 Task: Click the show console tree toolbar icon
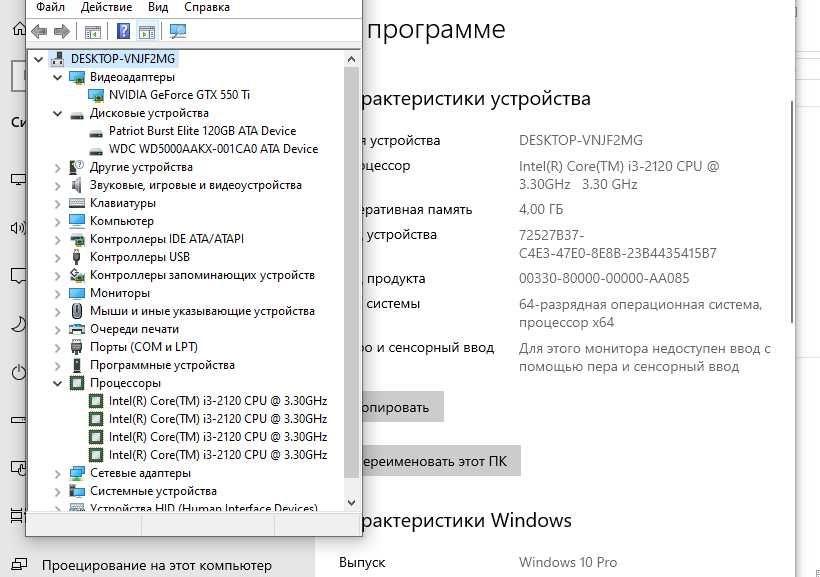tap(93, 32)
